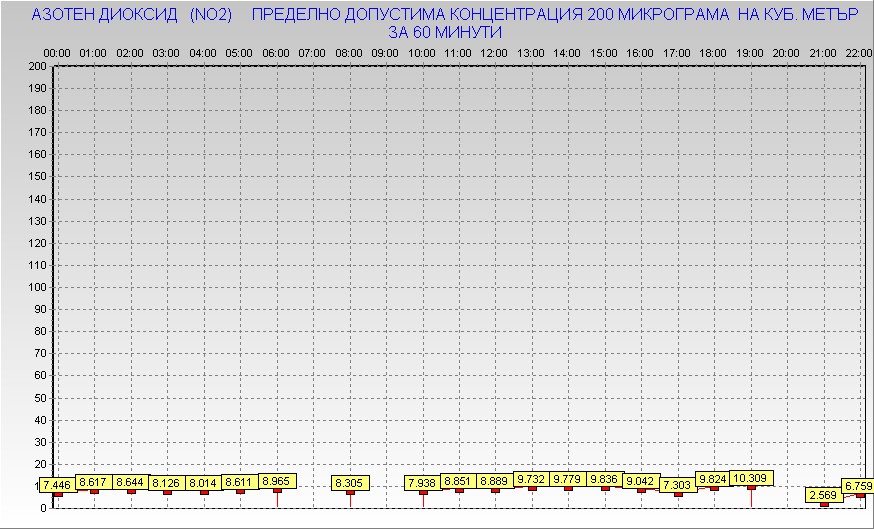Select the 19:00 time axis label
The height and width of the screenshot is (529, 874).
[750, 52]
